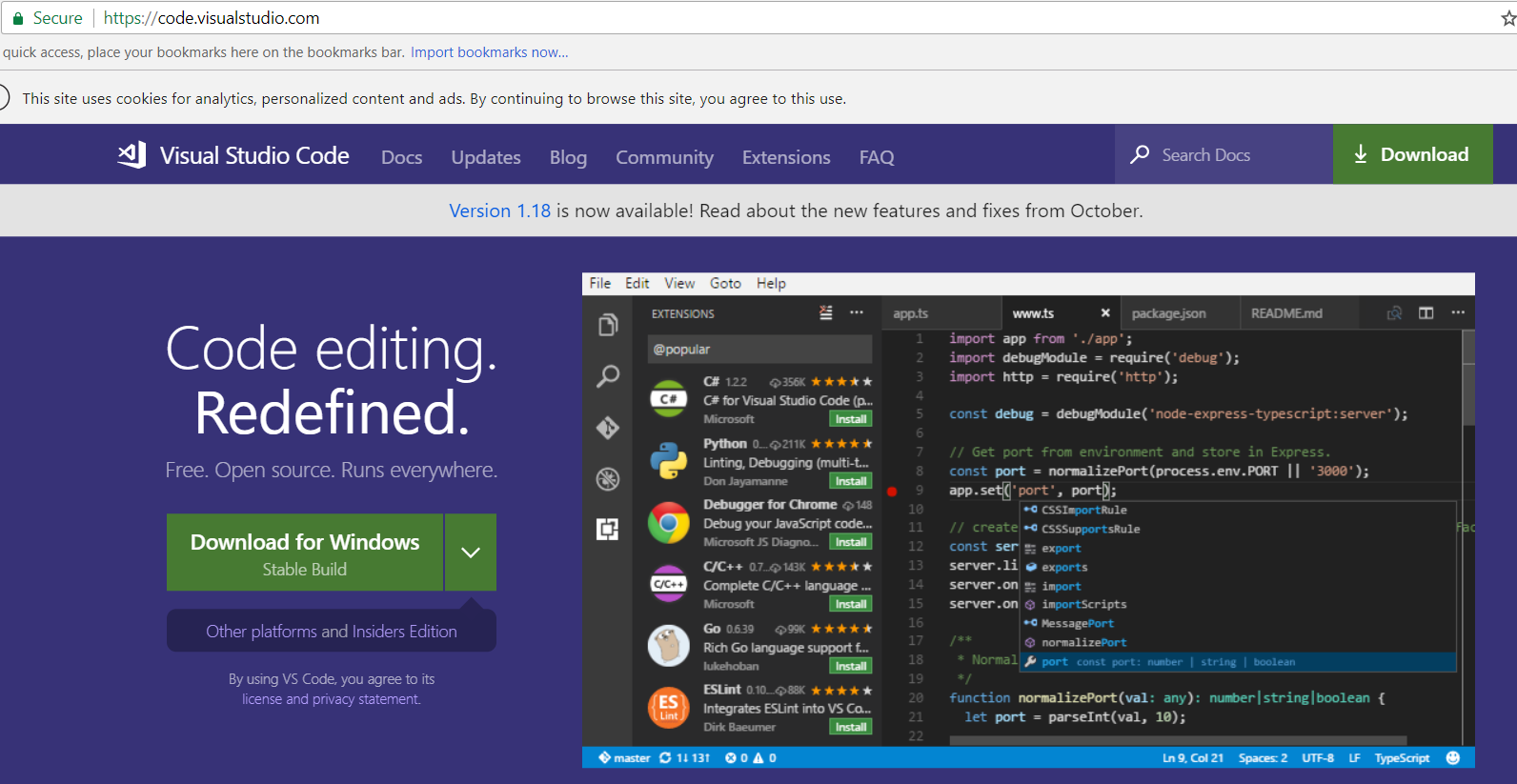Select the Extensions icon in the activity bar
1517x784 pixels.
[608, 529]
